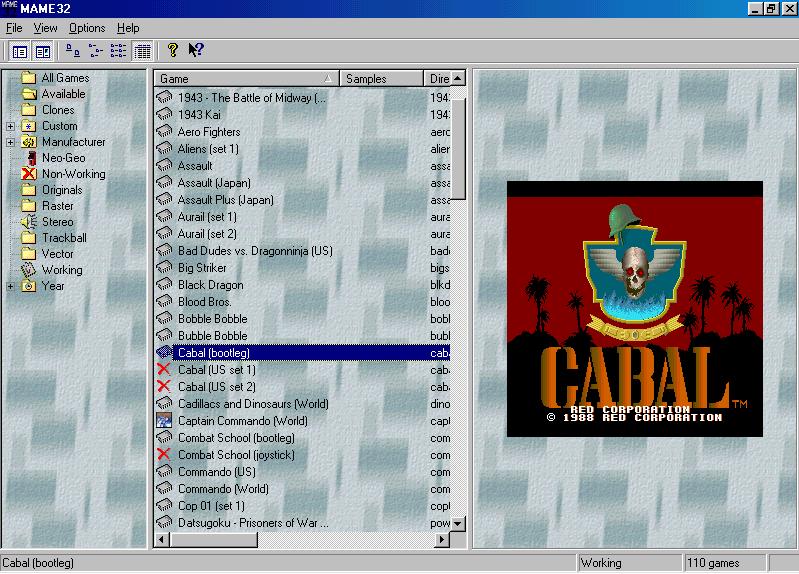Select the Stereo speaker icon folder

(29, 222)
